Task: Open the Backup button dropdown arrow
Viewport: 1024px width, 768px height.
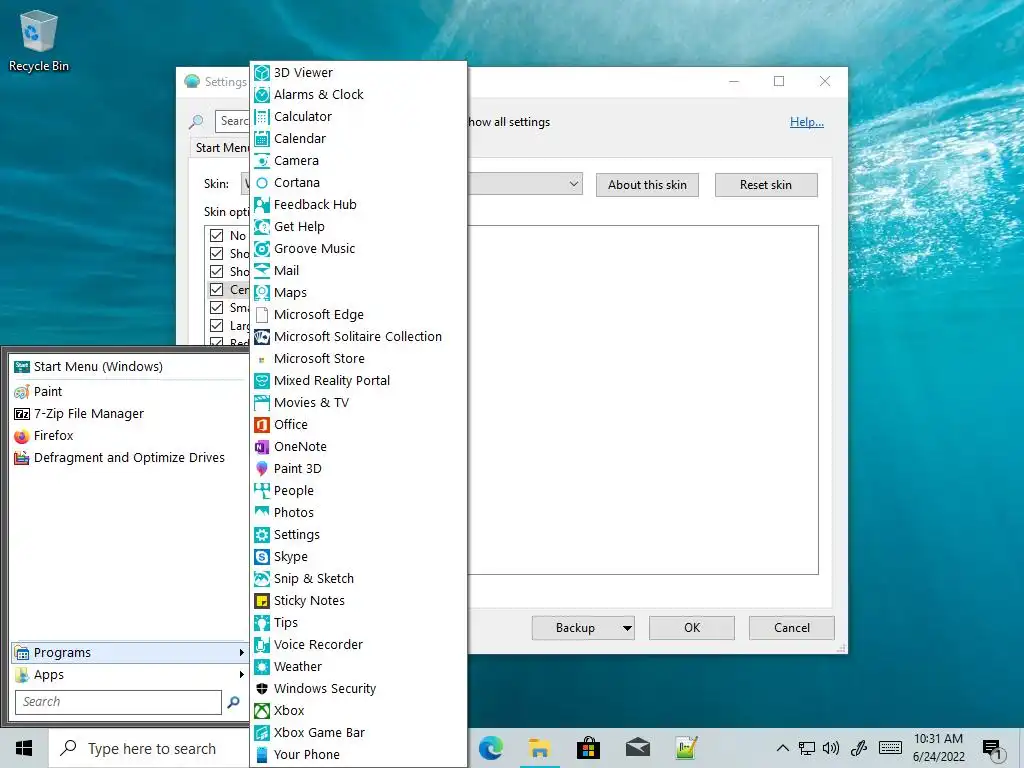Action: (627, 628)
